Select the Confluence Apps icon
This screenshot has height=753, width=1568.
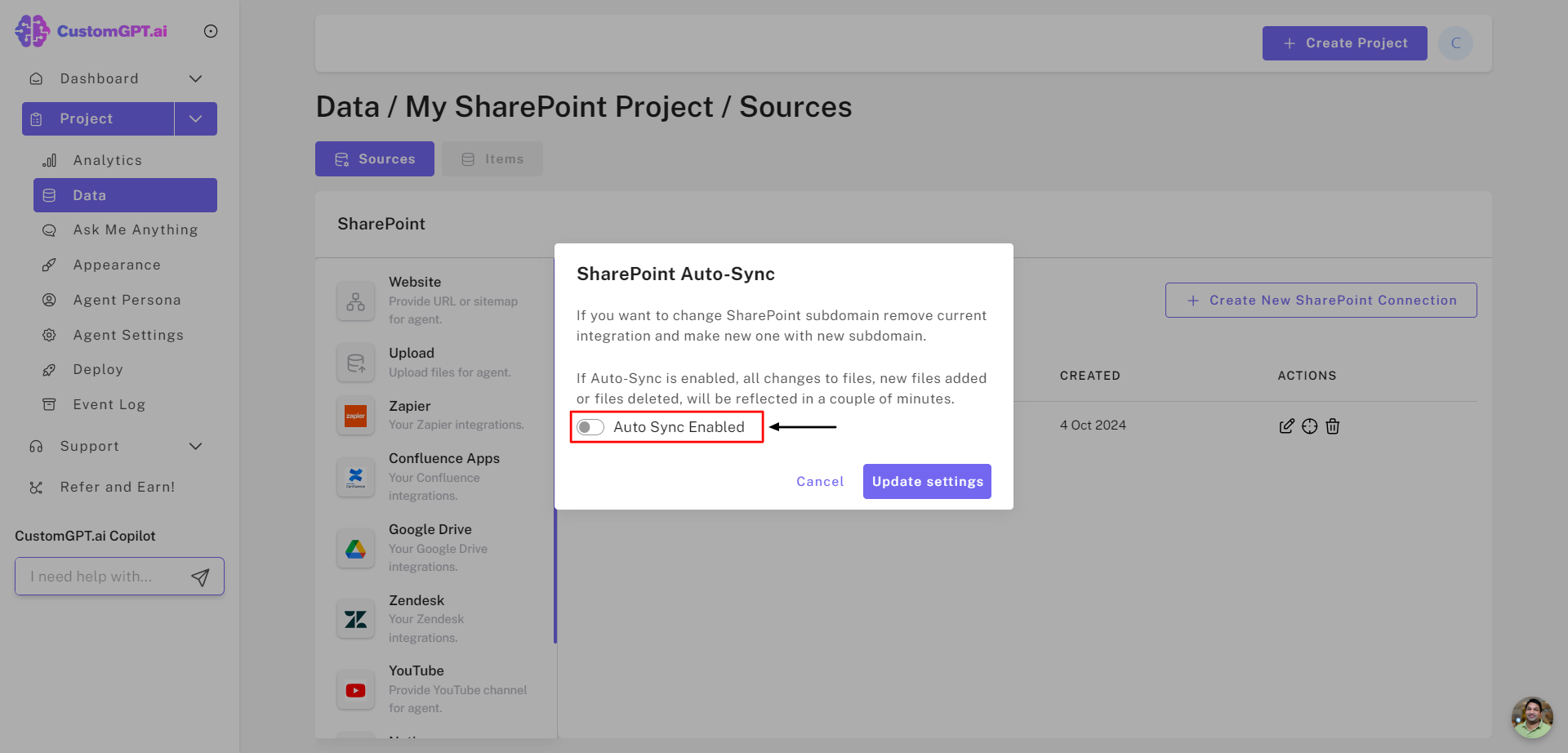coord(355,478)
